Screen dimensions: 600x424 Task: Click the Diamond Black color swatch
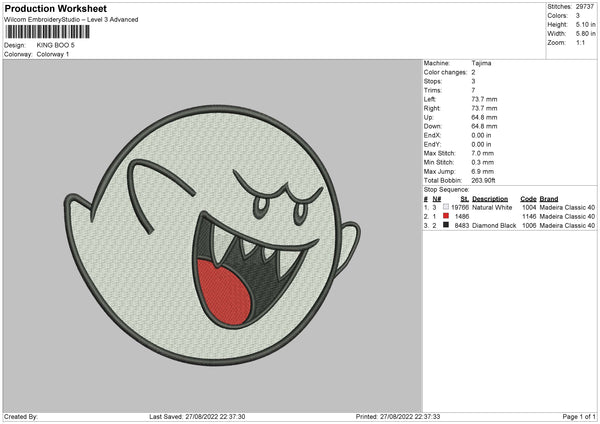(446, 225)
